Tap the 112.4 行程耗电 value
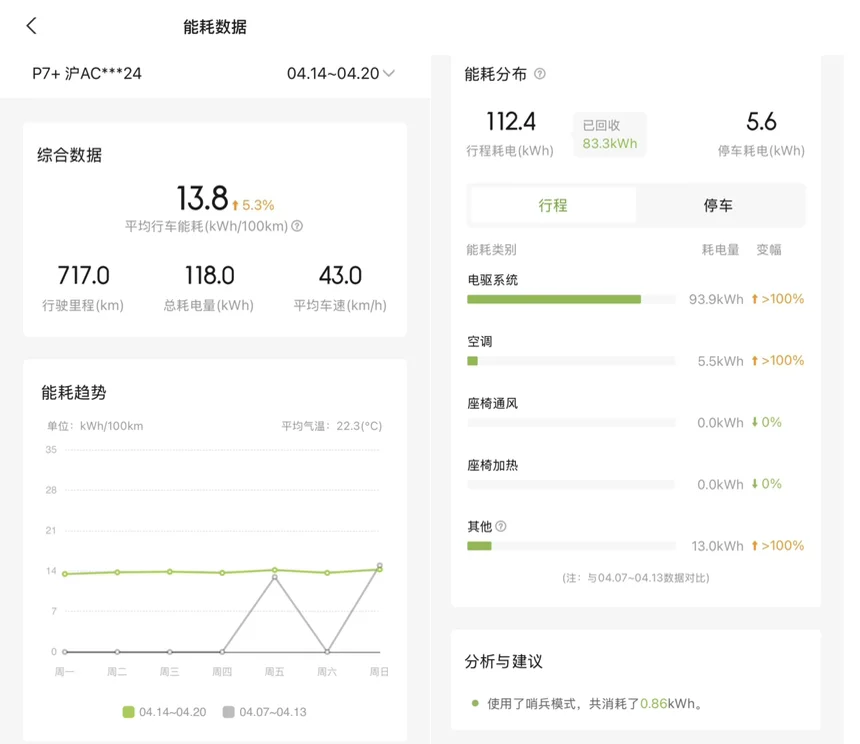The height and width of the screenshot is (744, 860). point(511,121)
